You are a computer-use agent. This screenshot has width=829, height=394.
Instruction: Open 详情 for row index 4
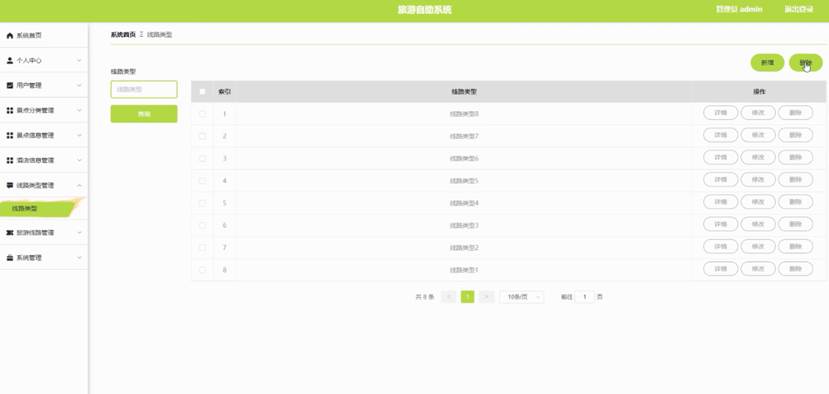pyautogui.click(x=720, y=179)
